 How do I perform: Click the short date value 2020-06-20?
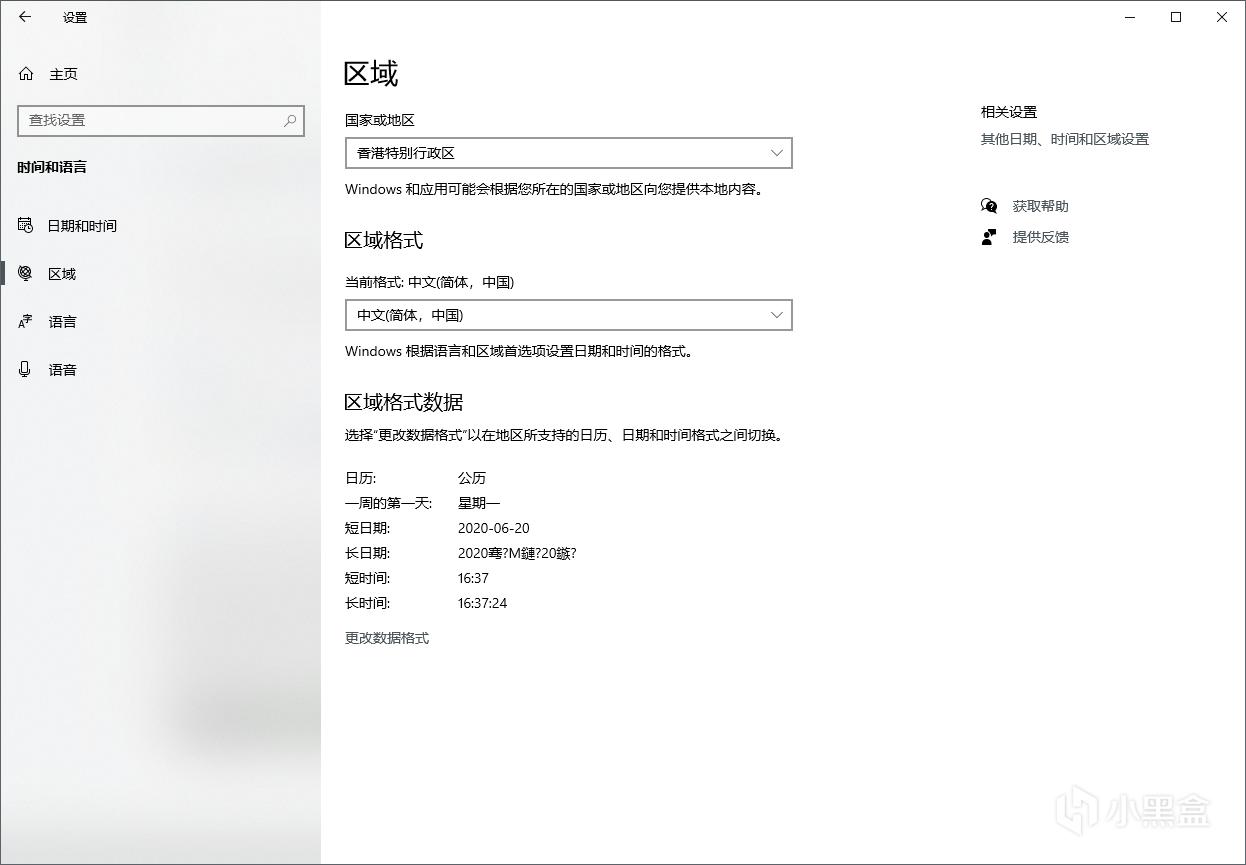494,528
